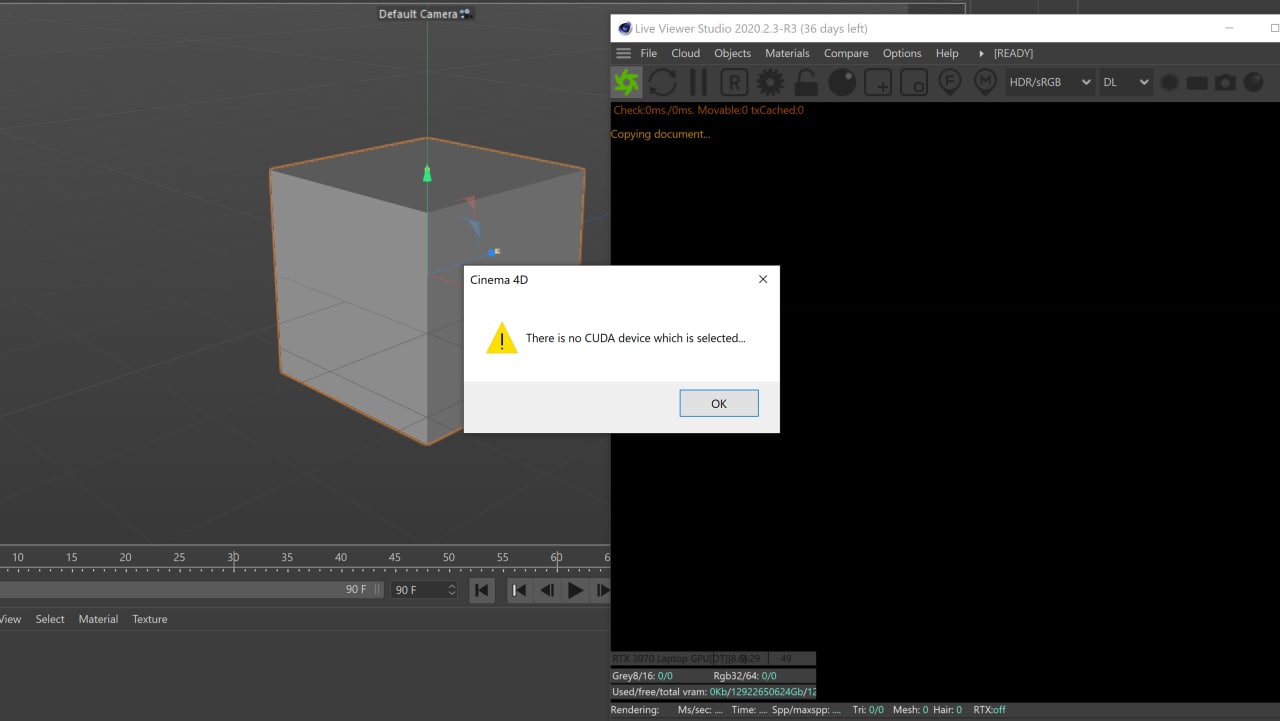Click the camera icon next to Default Camera
This screenshot has height=721, width=1280.
tap(466, 14)
